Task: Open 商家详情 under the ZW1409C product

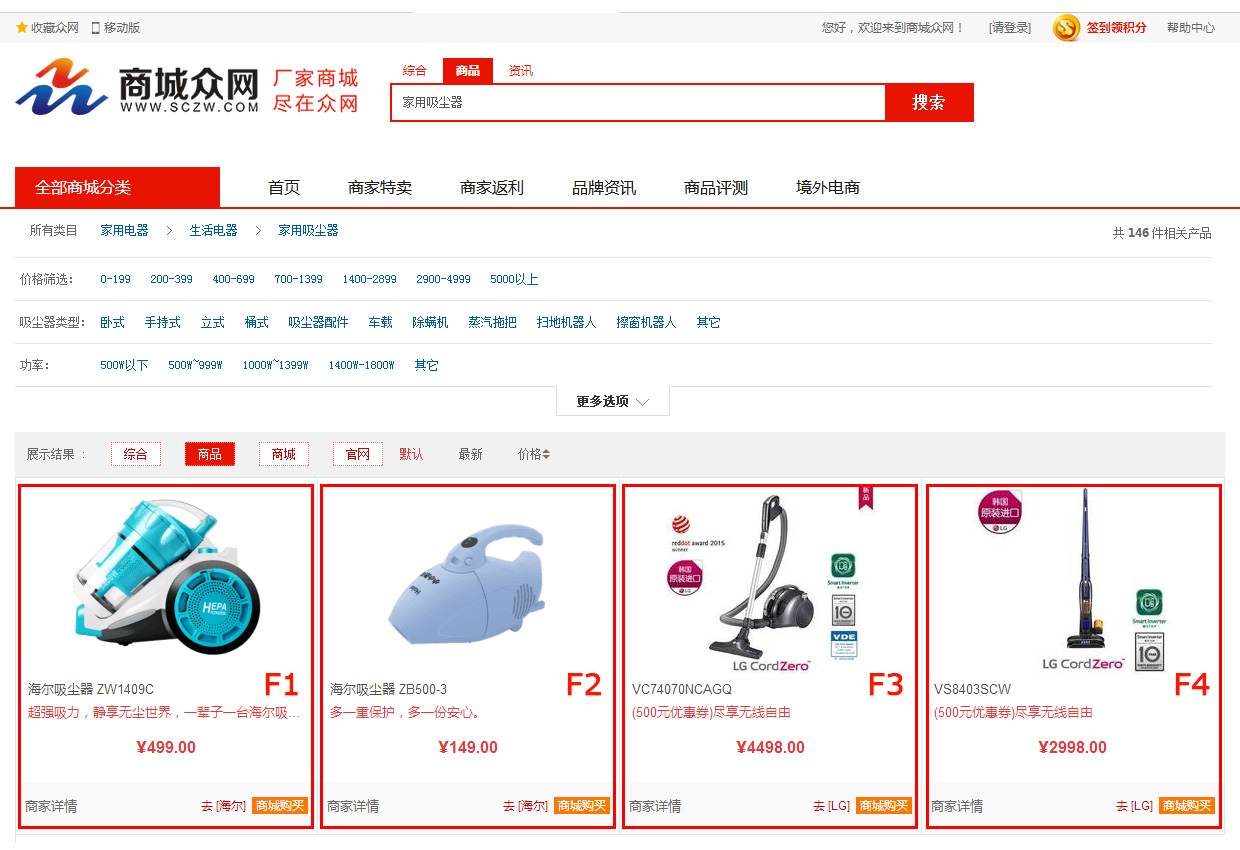Action: coord(51,806)
